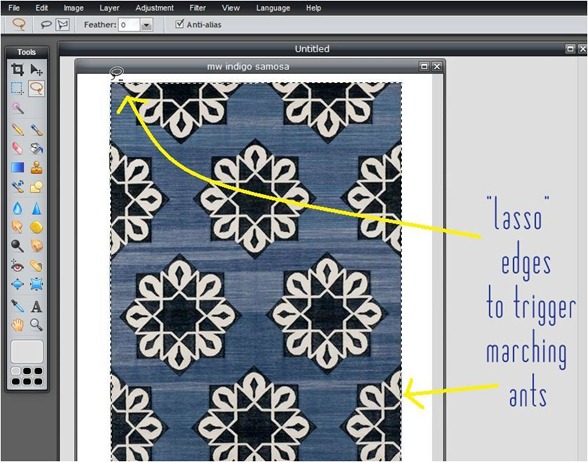Open the View menu
Screen dimensions: 588x462
point(231,8)
